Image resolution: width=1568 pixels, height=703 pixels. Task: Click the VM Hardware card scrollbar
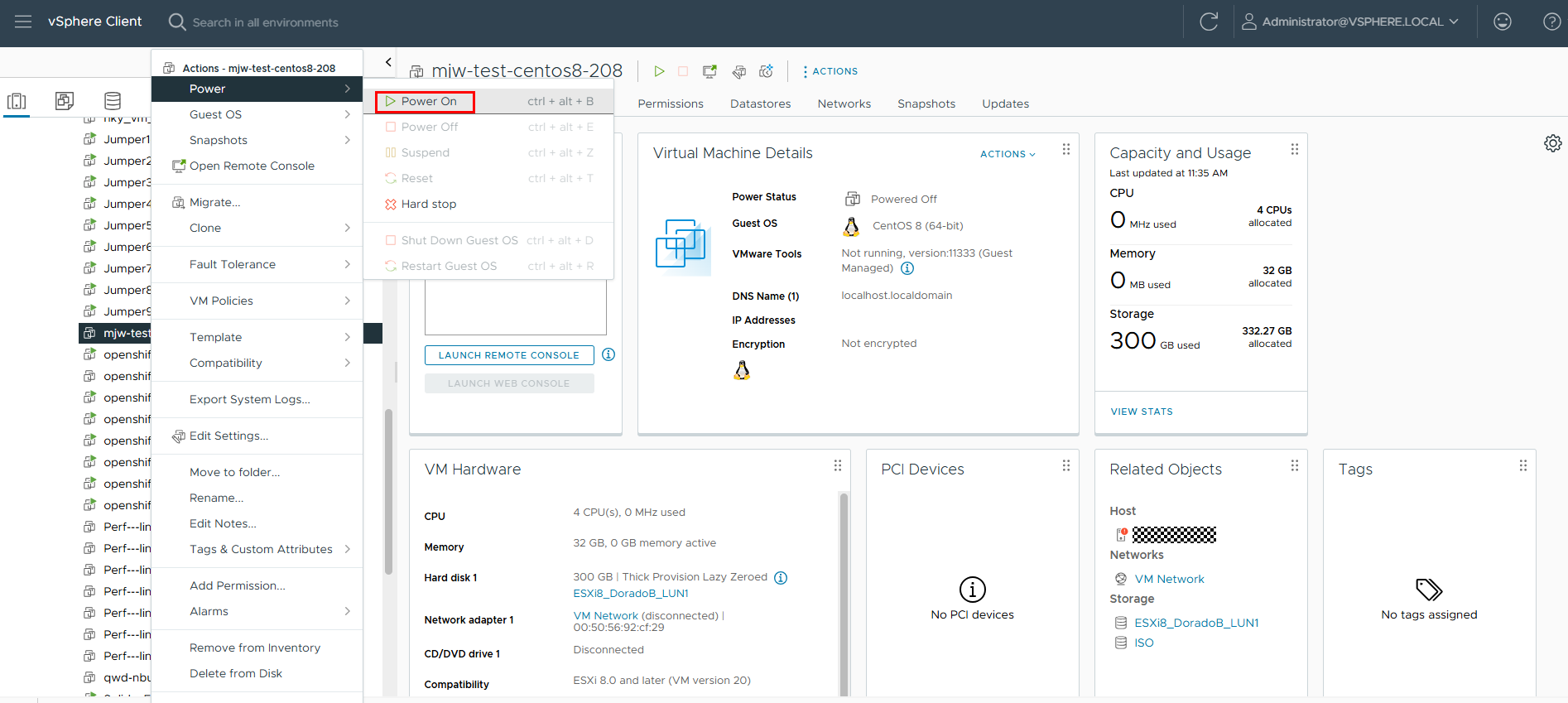point(844,594)
